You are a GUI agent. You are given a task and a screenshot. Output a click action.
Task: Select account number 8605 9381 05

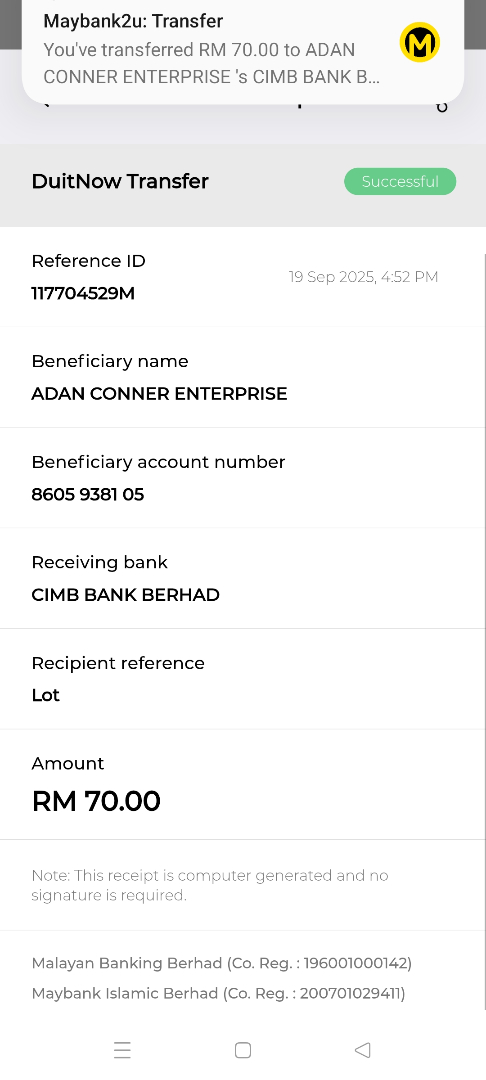tap(88, 495)
